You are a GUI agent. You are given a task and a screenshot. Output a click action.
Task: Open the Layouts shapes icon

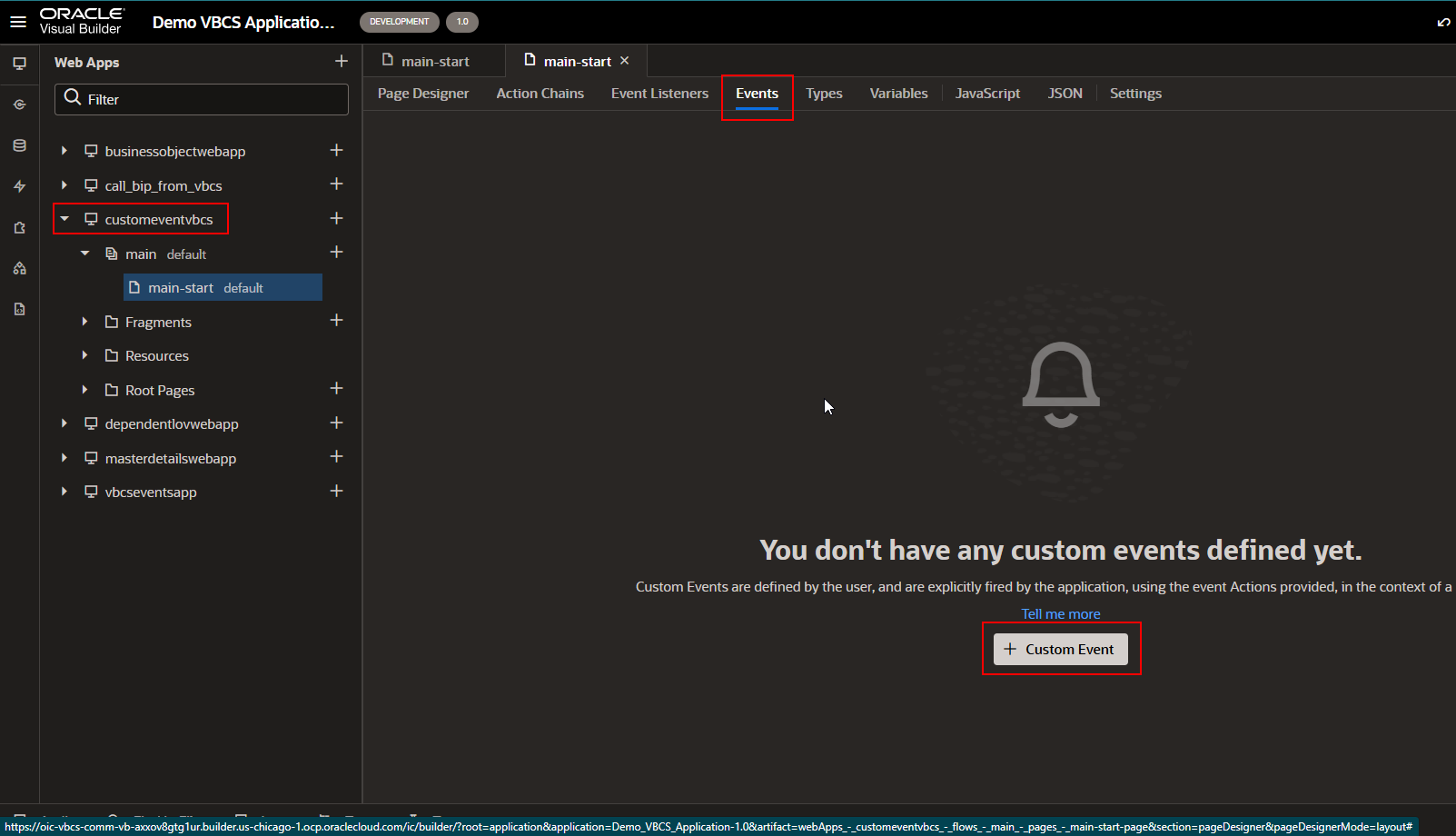tap(19, 268)
